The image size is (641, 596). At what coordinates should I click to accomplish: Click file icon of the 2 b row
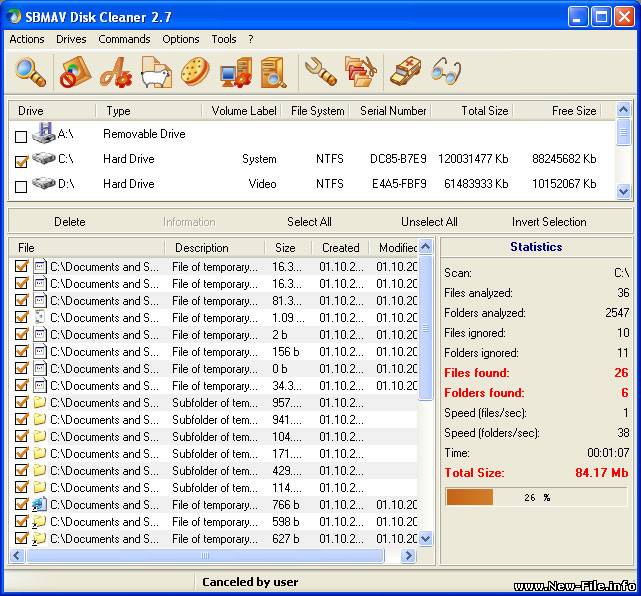(x=40, y=335)
